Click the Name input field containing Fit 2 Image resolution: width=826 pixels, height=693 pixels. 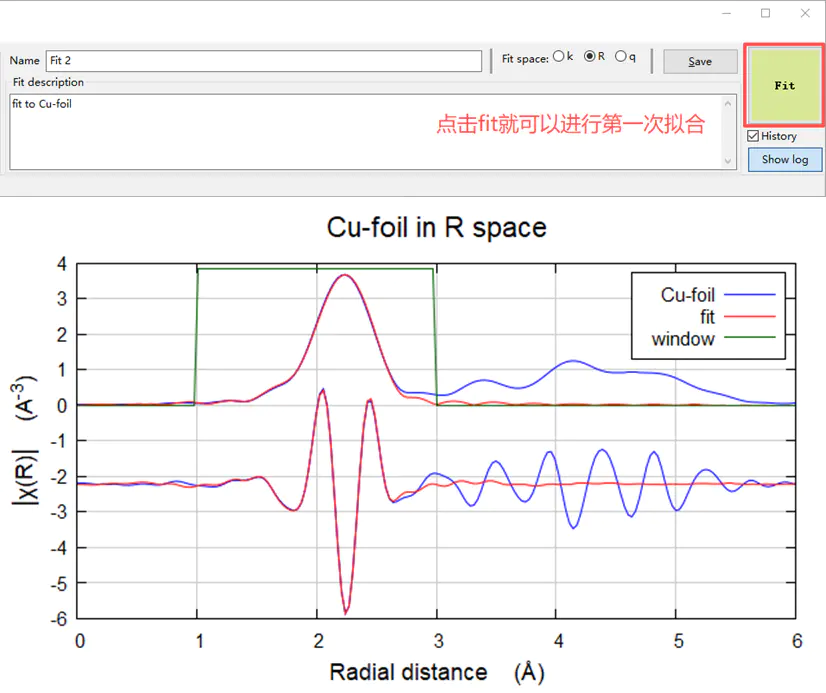tap(264, 61)
